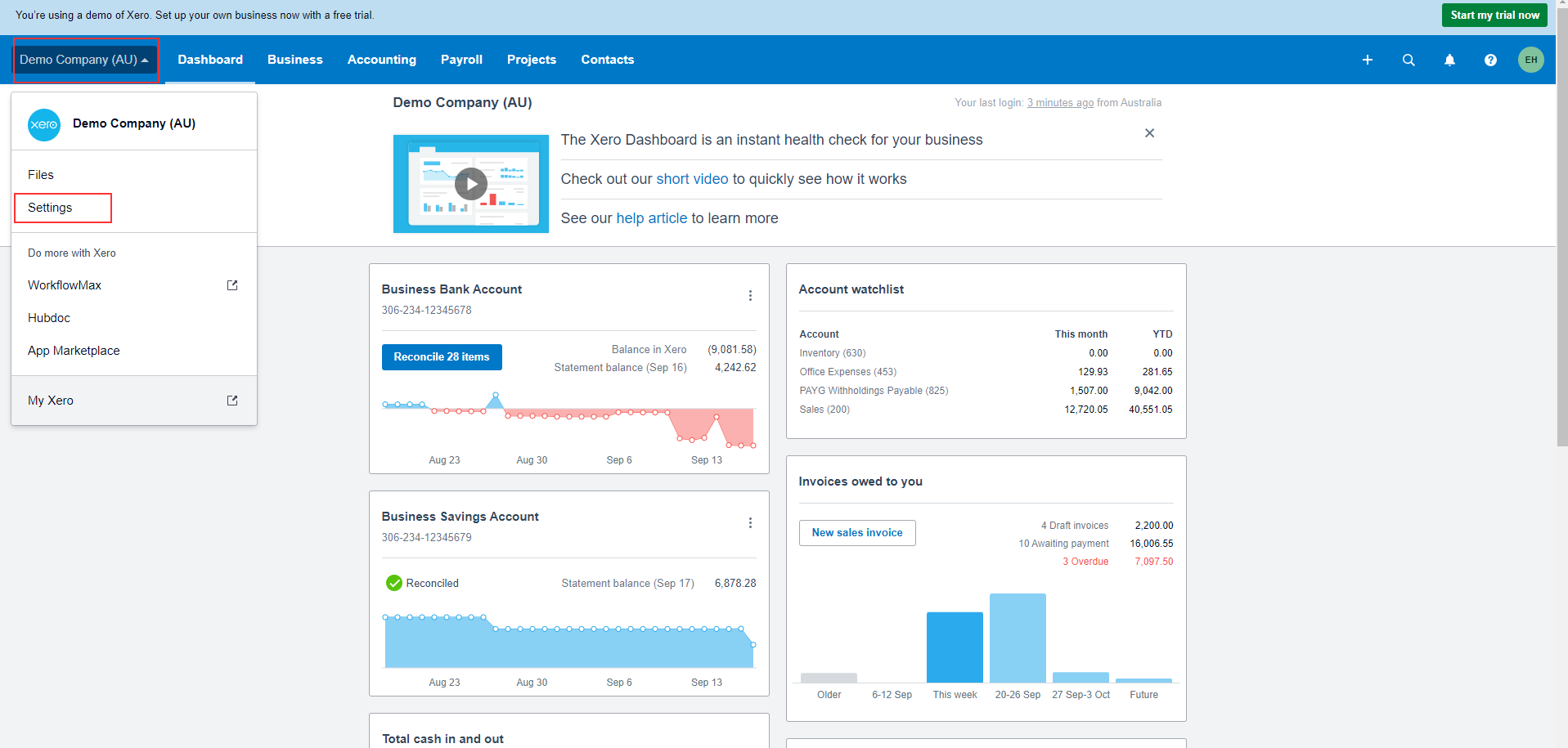Open WorkflowMax external link icon

tap(232, 285)
